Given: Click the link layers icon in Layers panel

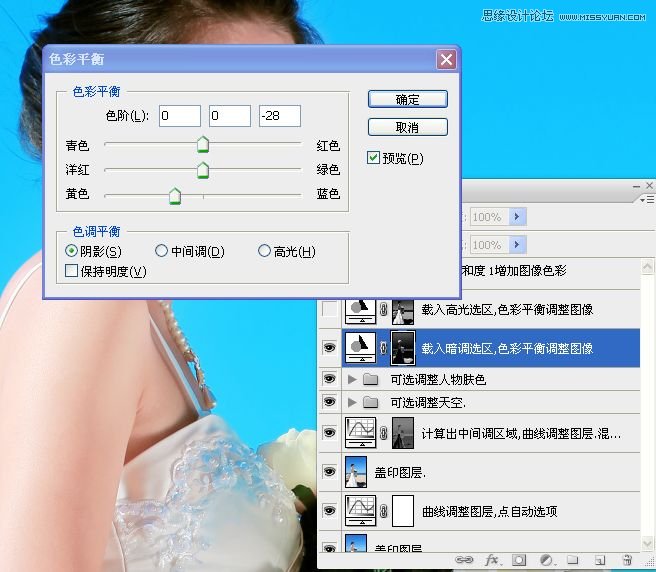Looking at the screenshot, I should (464, 560).
